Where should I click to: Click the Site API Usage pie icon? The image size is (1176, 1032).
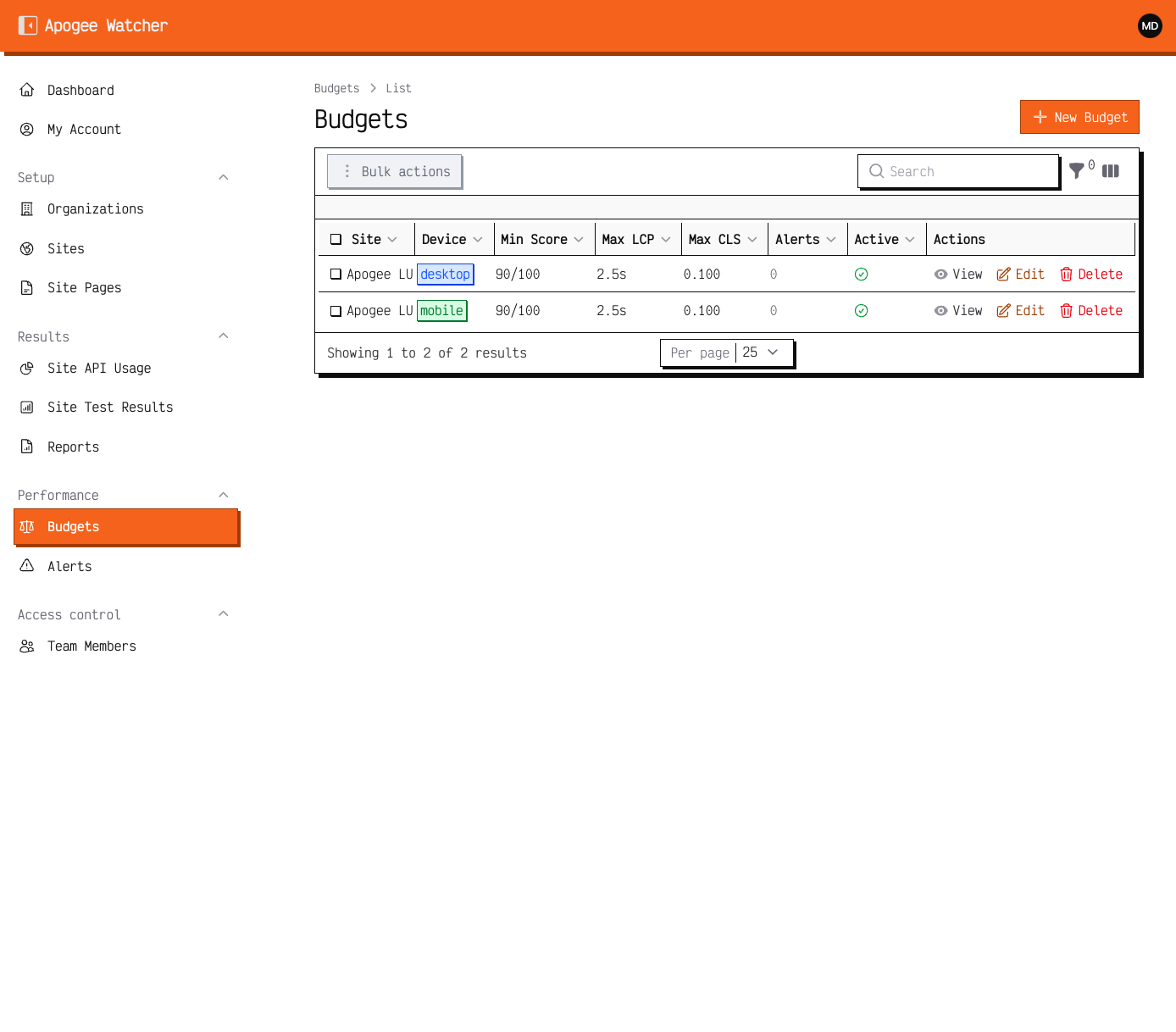[27, 368]
